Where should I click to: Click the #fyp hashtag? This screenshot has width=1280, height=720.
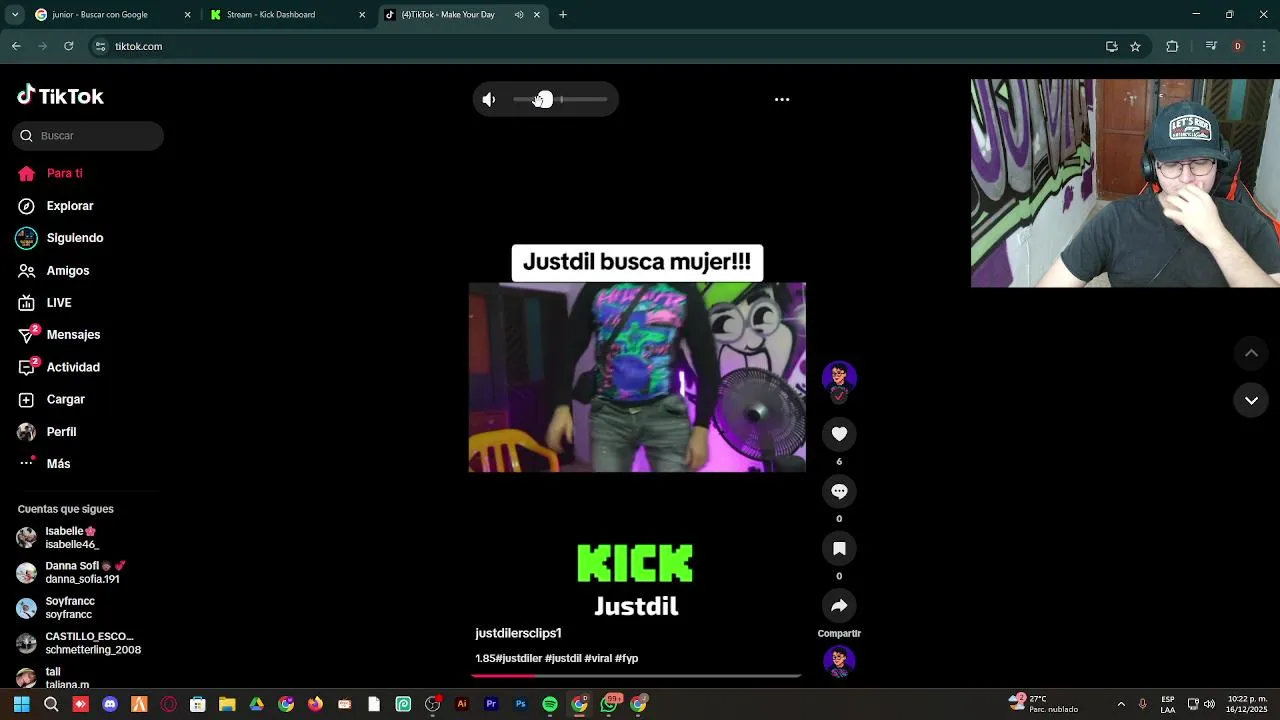626,658
